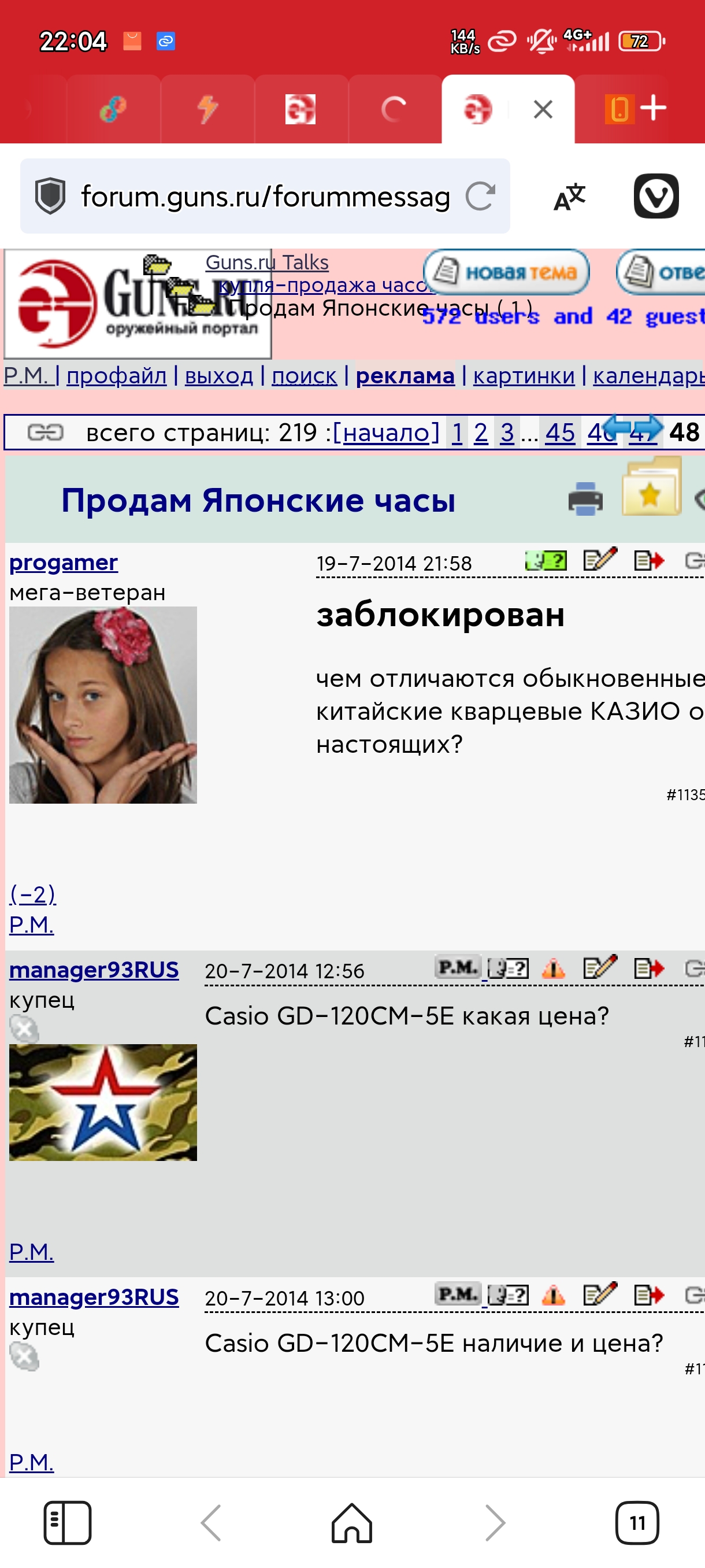Click quote arrow icon in 13:00 post
Viewport: 705px width, 1568px height.
pyautogui.click(x=648, y=1295)
